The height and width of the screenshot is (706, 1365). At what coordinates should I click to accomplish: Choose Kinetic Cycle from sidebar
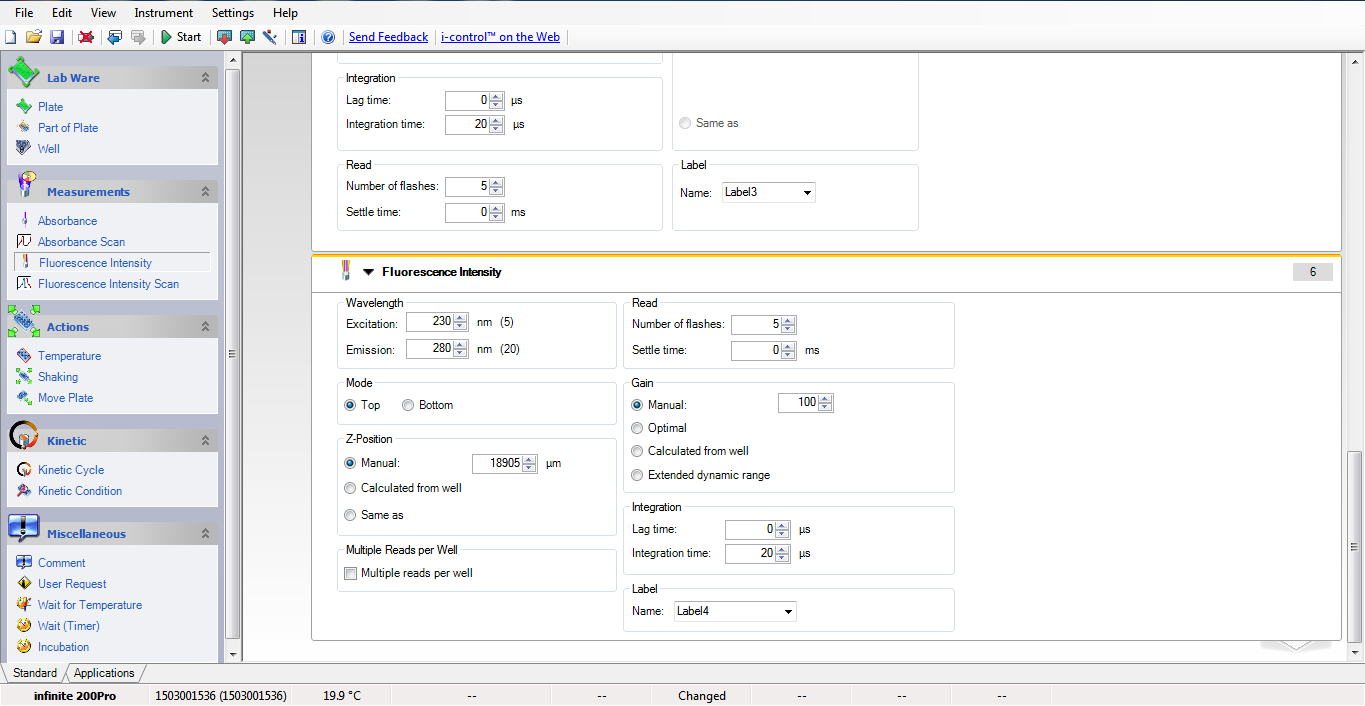[70, 470]
